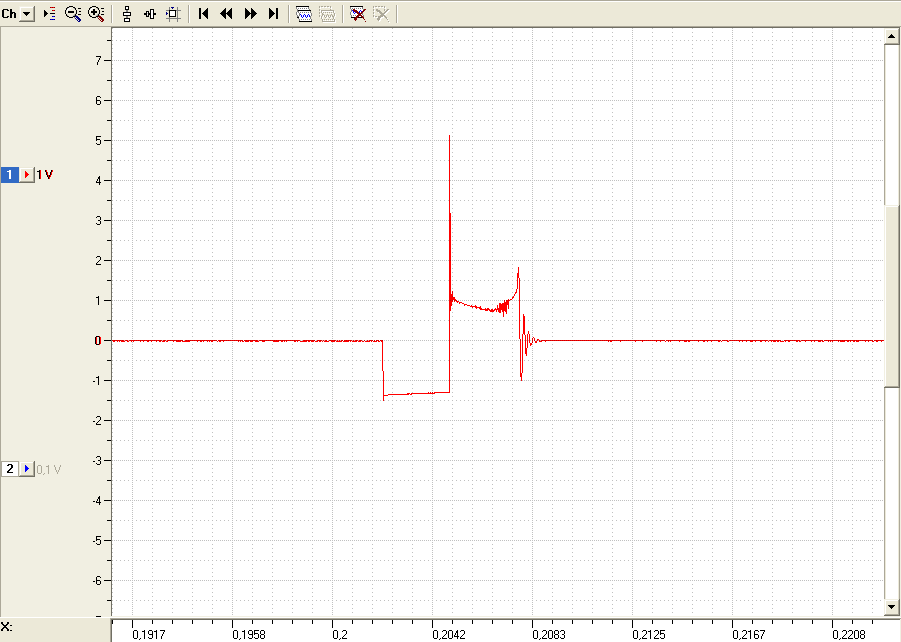This screenshot has height=642, width=901.
Task: Click the 'X:' axis label
Action: 6,626
